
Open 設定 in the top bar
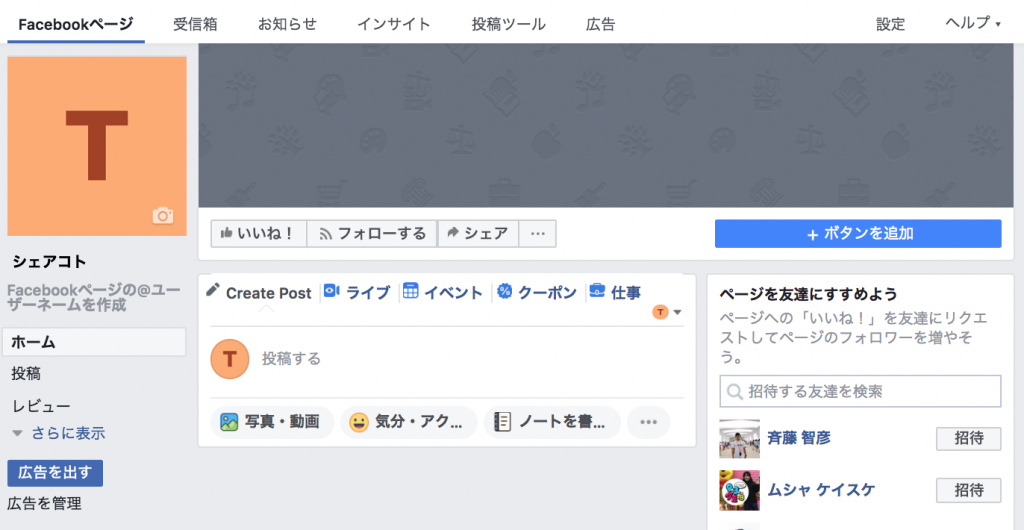(x=891, y=24)
